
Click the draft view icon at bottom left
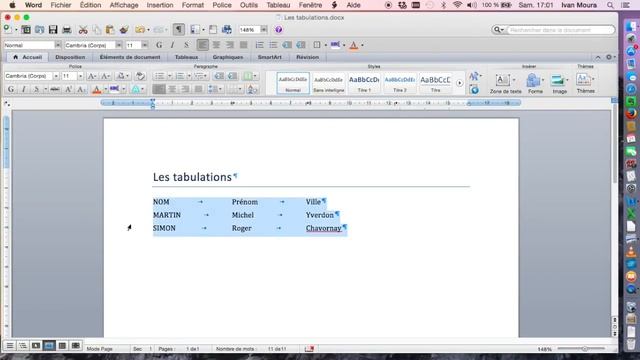[x=10, y=345]
